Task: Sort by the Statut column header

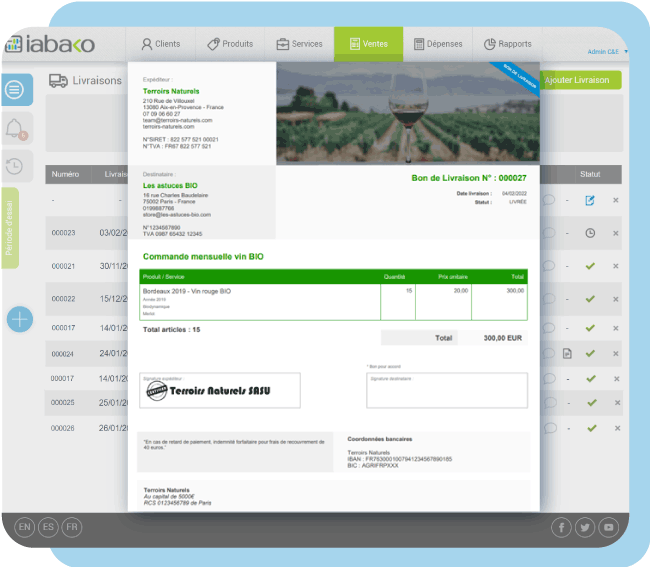Action: coord(590,174)
